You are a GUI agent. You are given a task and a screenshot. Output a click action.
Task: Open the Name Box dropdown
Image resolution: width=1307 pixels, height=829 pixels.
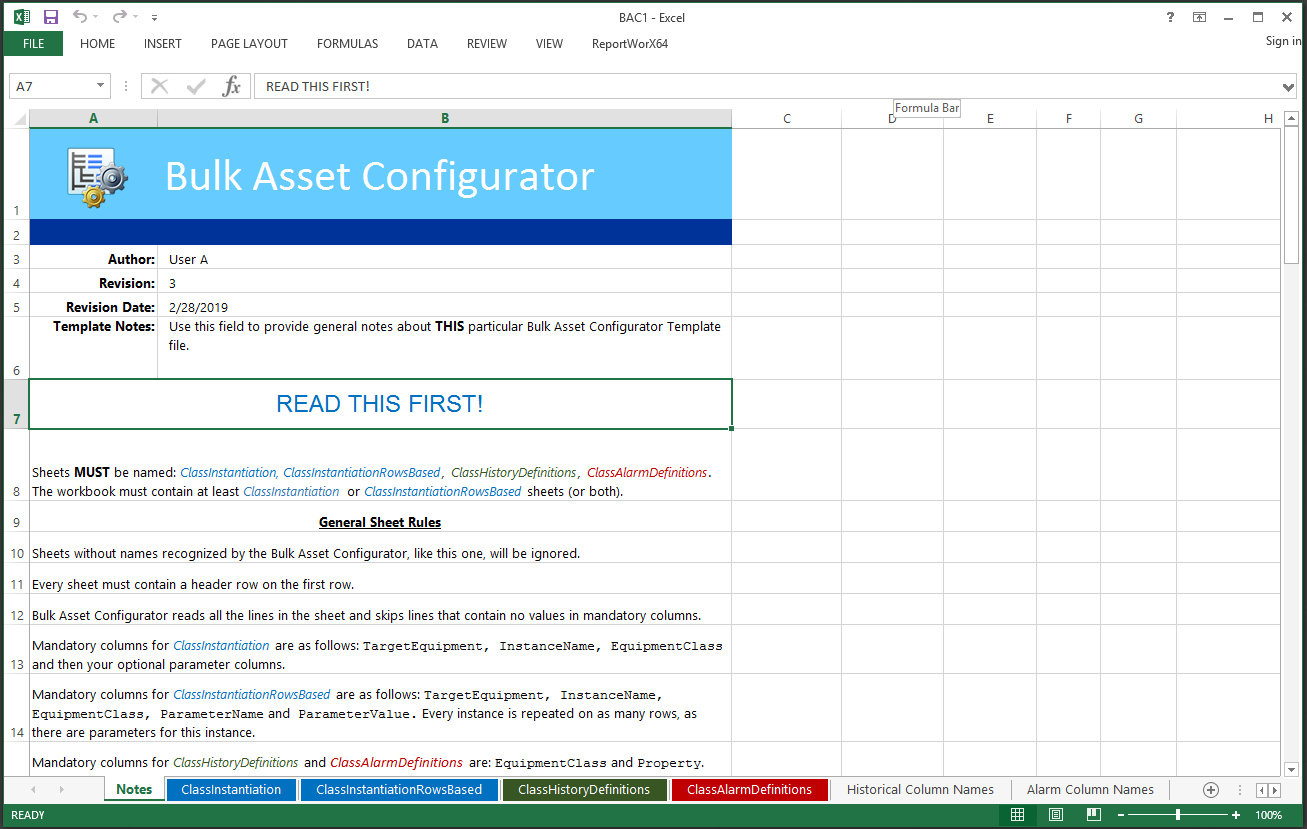(100, 86)
